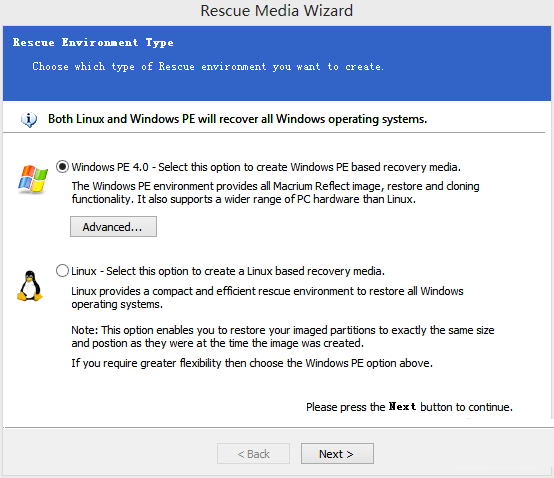Click 'Linux provides a compact and efficient' text
The width and height of the screenshot is (554, 478).
(267, 297)
